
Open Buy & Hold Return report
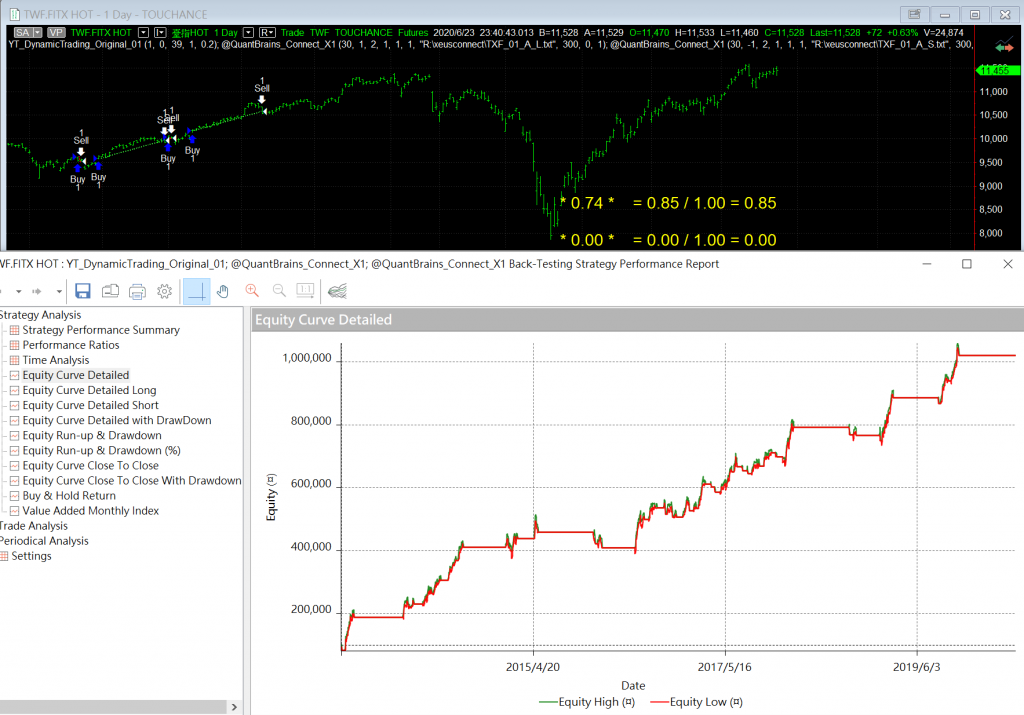(69, 495)
